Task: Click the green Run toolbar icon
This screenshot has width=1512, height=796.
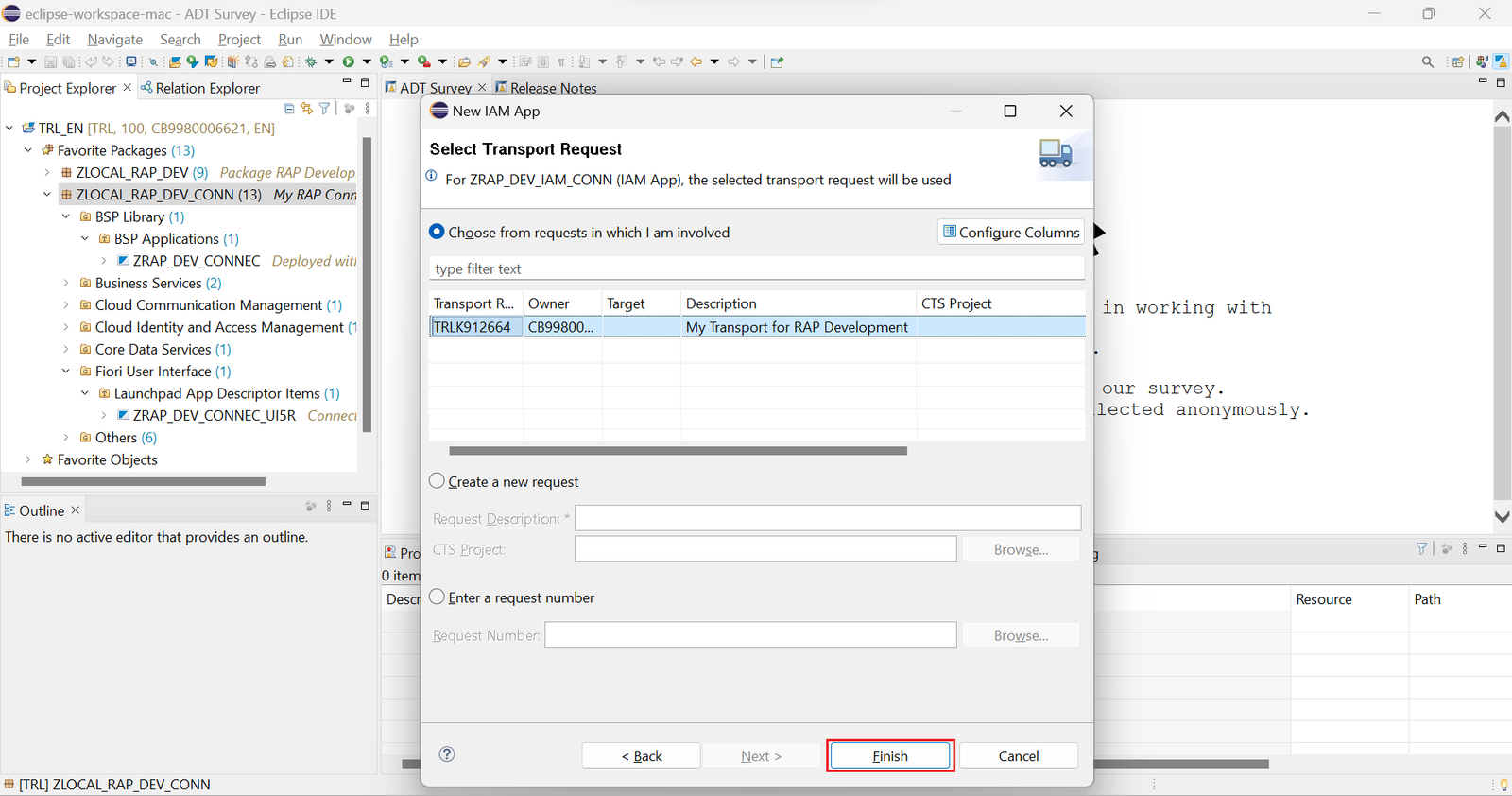Action: click(349, 61)
